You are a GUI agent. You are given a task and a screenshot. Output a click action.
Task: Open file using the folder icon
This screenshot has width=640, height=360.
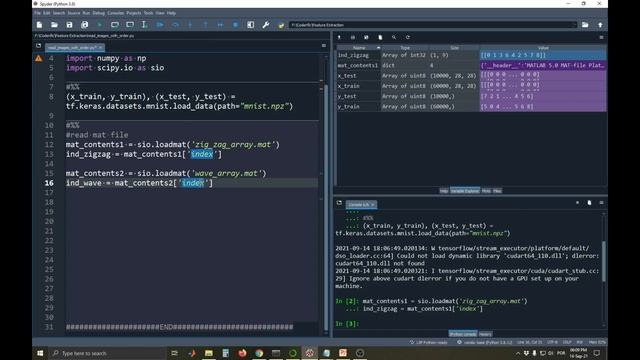coord(54,25)
